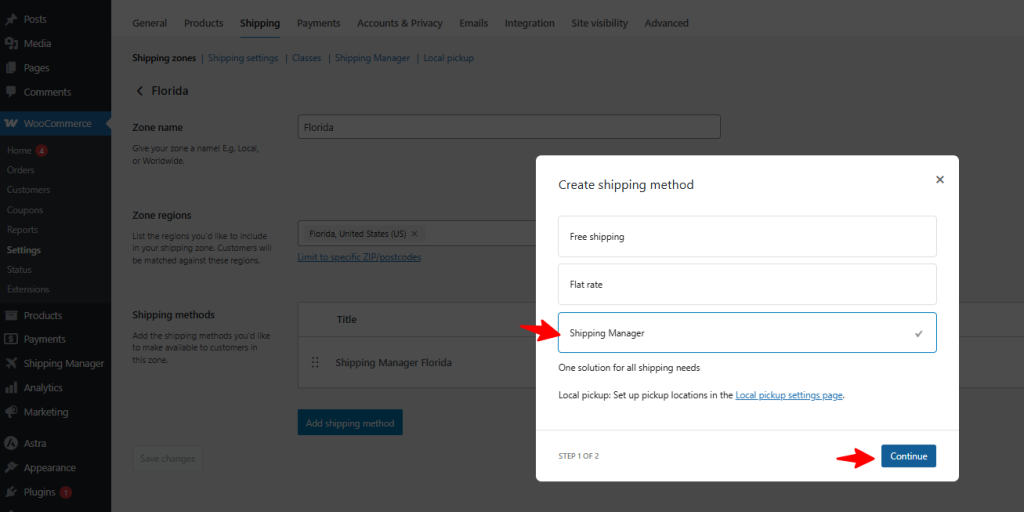Viewport: 1024px width, 512px height.
Task: Click the Pages icon in sidebar
Action: coord(11,68)
